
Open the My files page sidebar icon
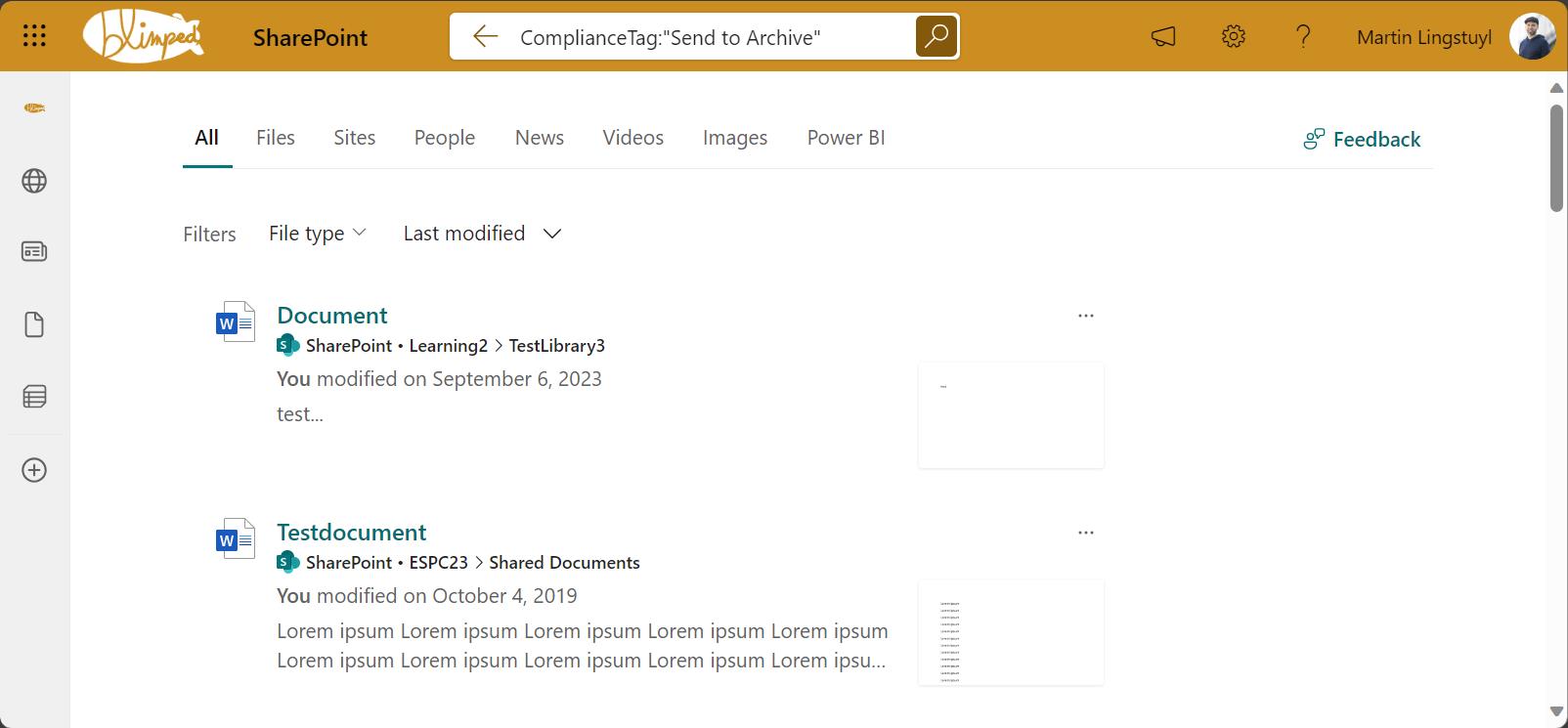coord(34,324)
